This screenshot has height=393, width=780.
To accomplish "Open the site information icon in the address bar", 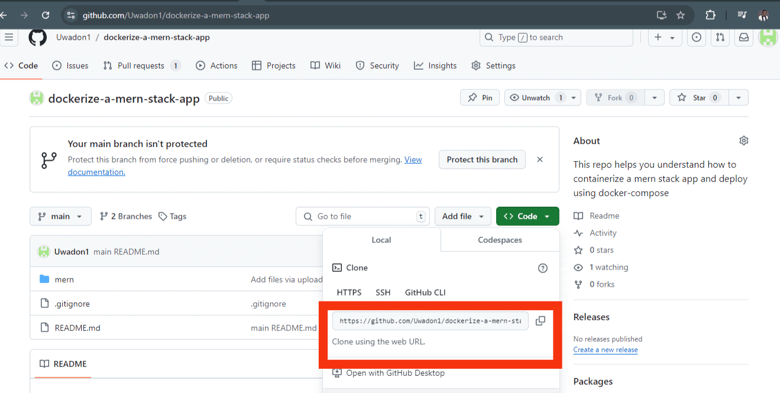I will tap(71, 15).
